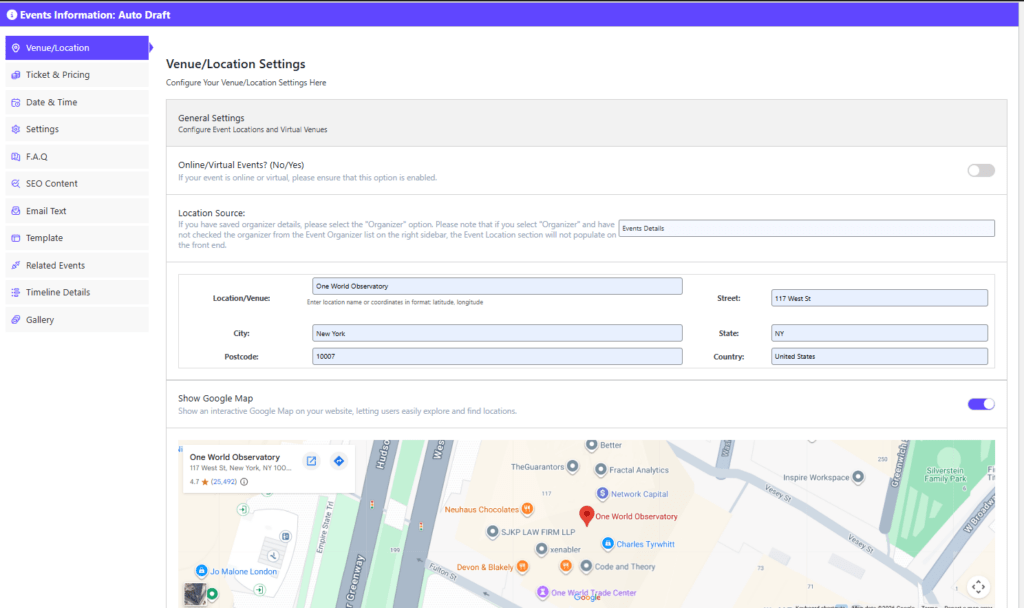This screenshot has width=1024, height=608.
Task: Click the info icon beside Events Information title
Action: pyautogui.click(x=11, y=14)
